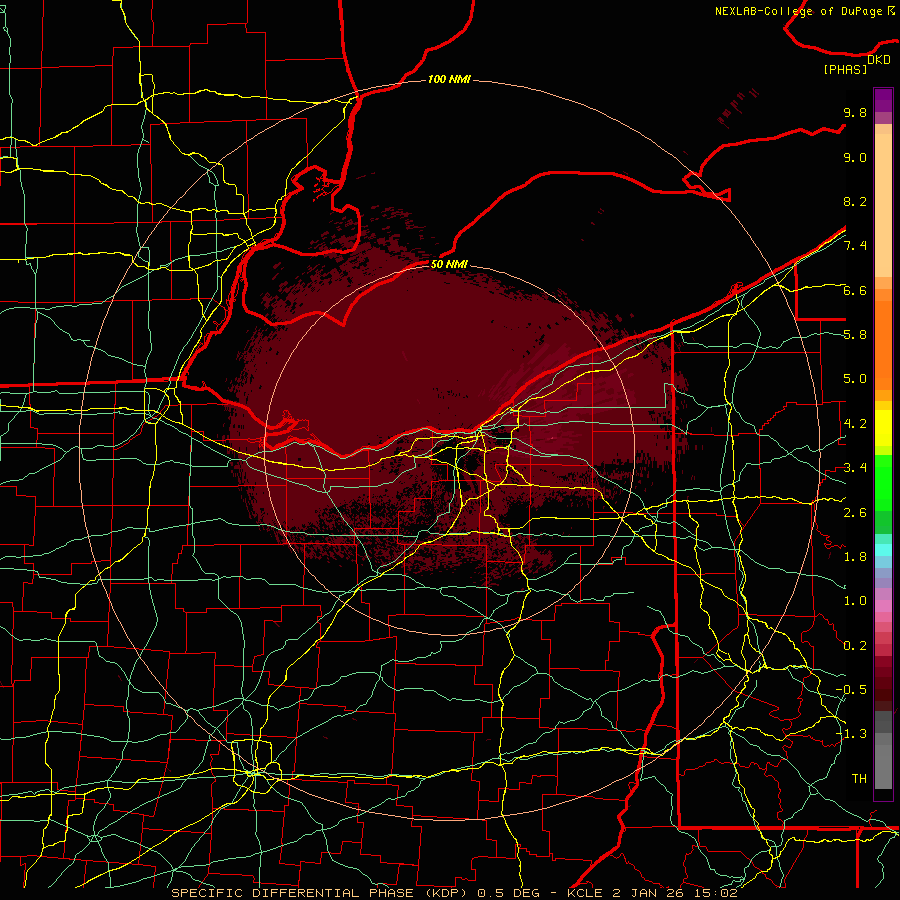Image resolution: width=900 pixels, height=900 pixels.
Task: Pick the purple segment atop the color scale
Action: point(883,100)
